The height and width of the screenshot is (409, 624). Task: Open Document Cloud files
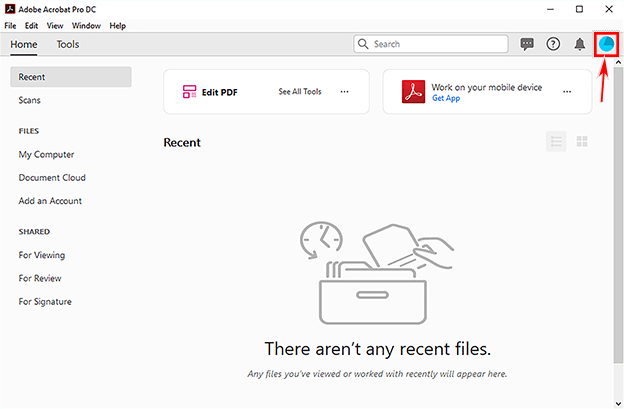[x=52, y=178]
